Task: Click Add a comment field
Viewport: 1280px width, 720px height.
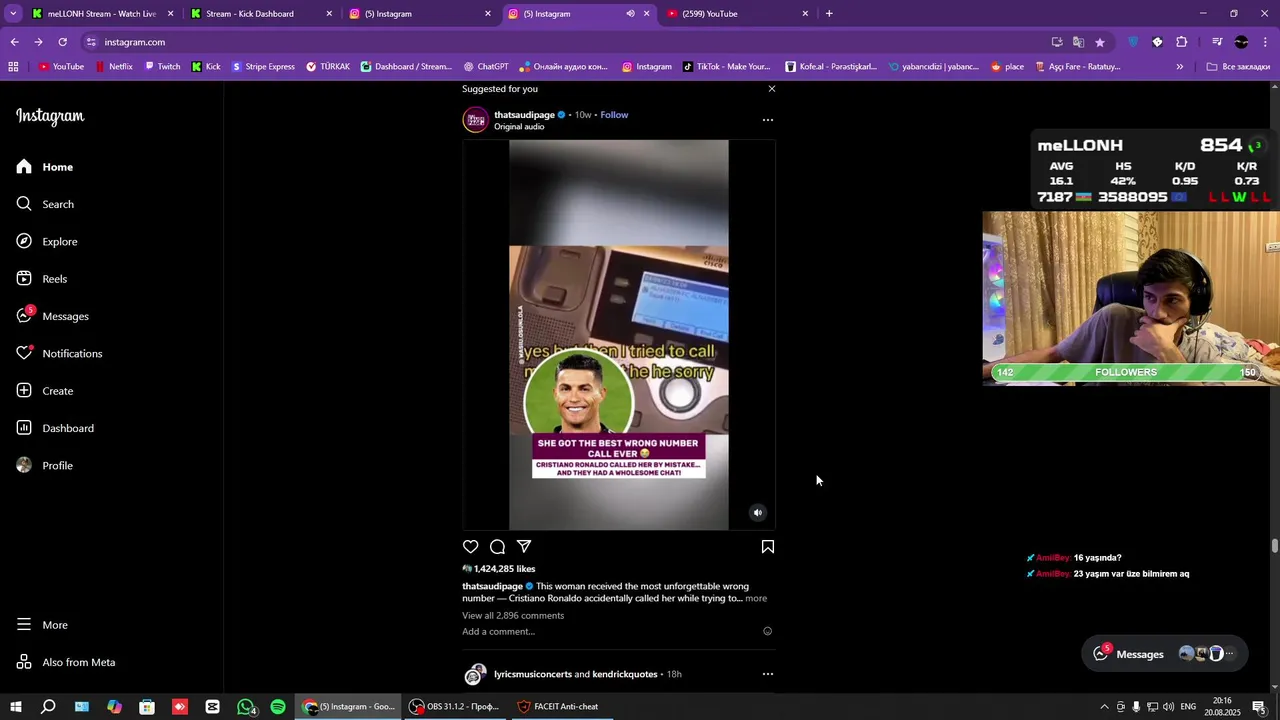Action: tap(498, 632)
